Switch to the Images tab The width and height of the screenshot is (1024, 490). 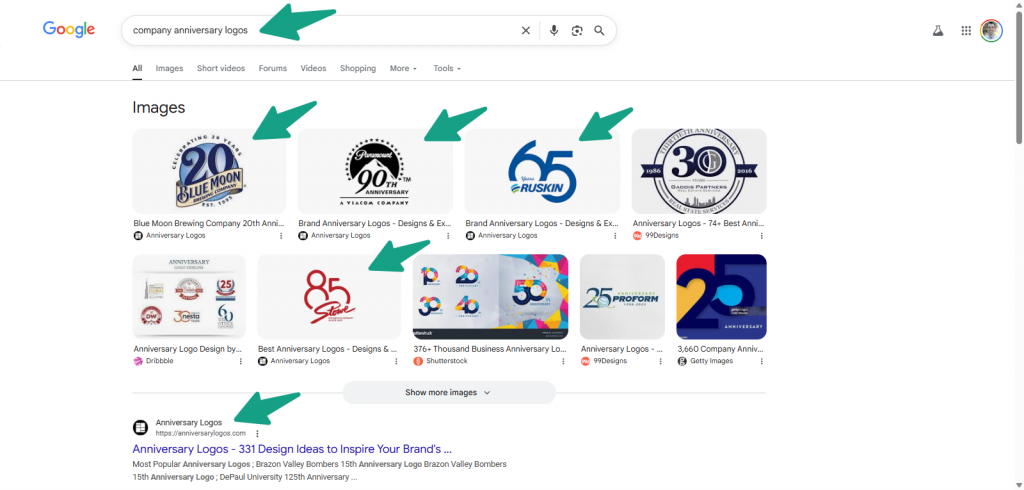pyautogui.click(x=169, y=68)
